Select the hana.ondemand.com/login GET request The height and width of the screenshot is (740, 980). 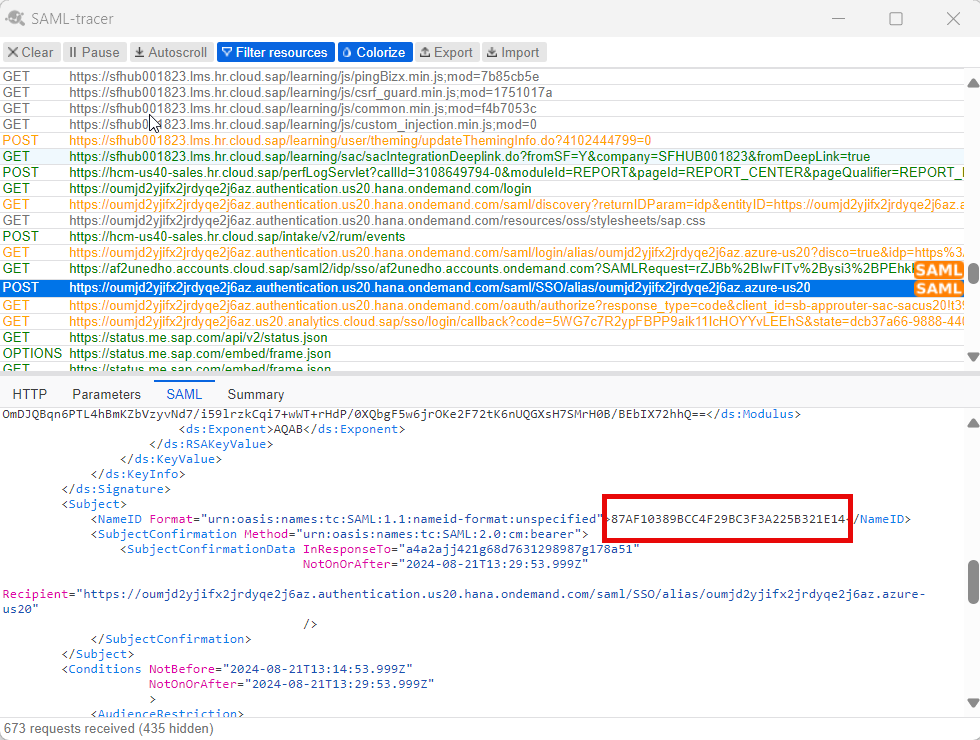481,189
